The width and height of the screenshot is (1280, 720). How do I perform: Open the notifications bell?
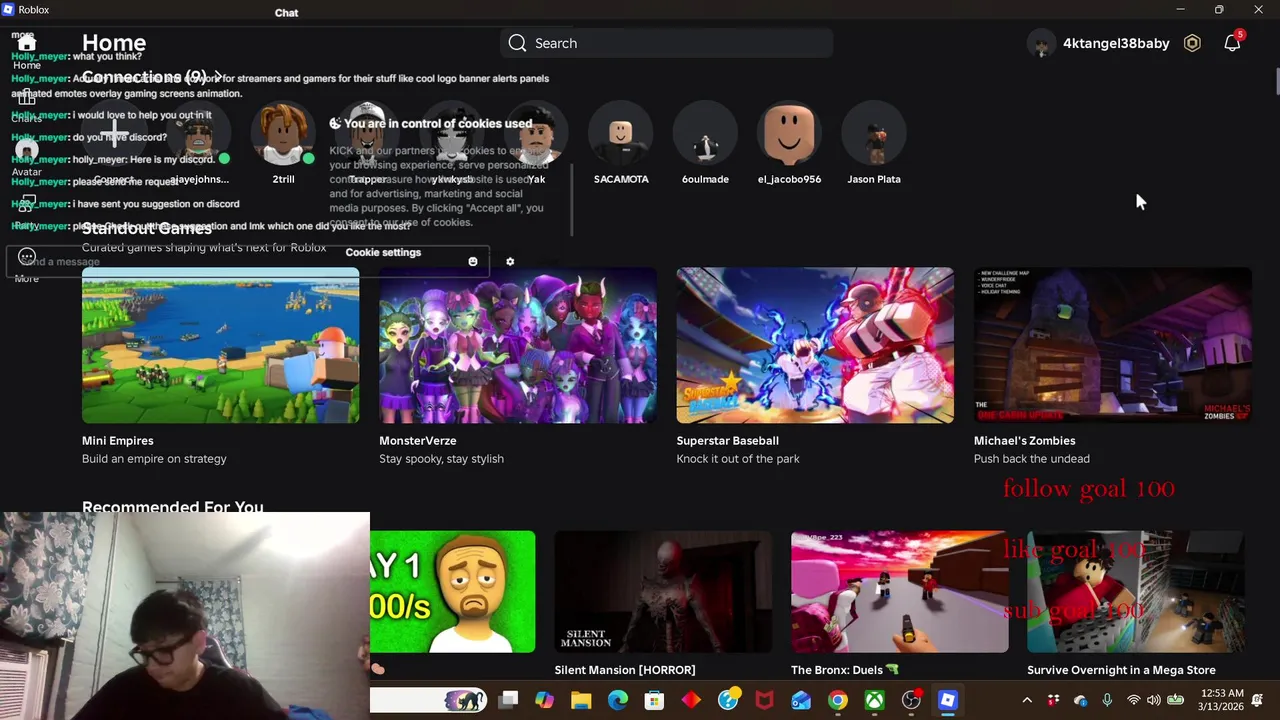[1232, 43]
